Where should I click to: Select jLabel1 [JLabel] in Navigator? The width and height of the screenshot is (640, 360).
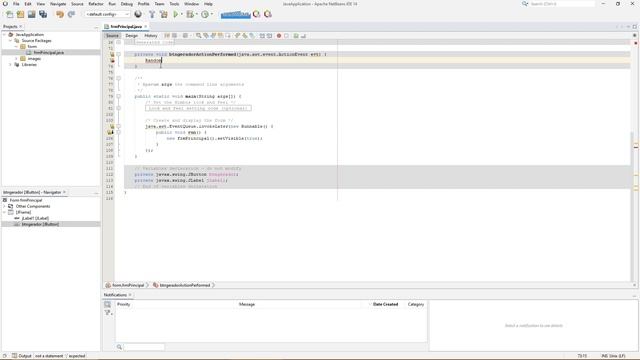35,218
